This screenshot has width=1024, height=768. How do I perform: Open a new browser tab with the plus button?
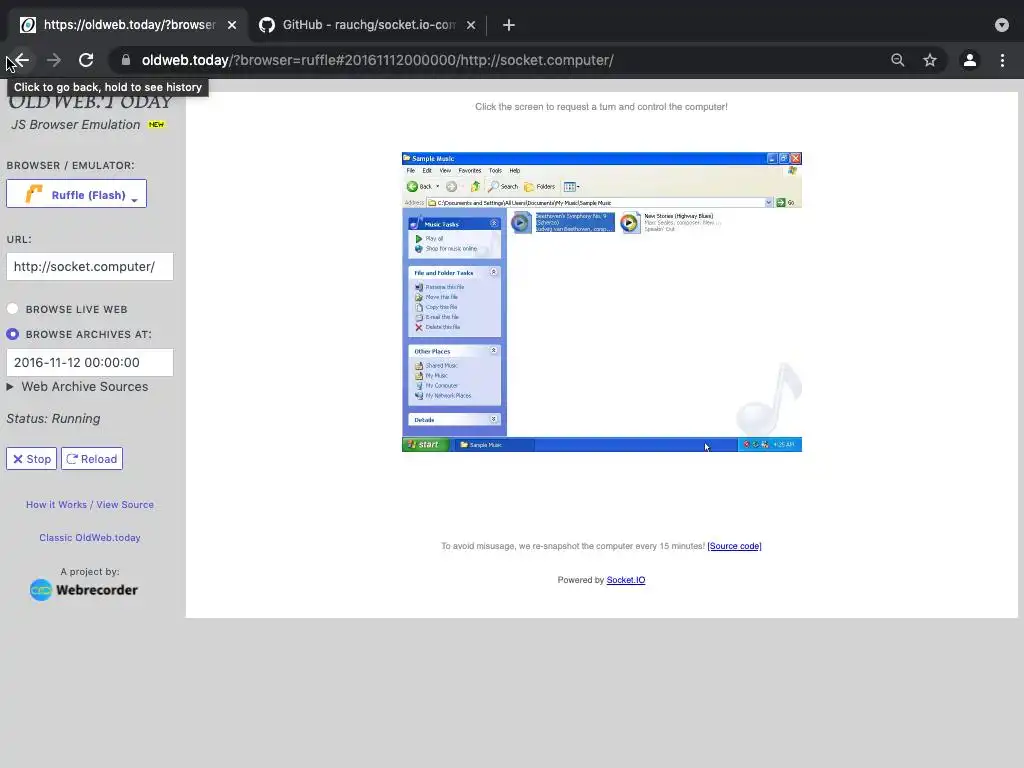[x=509, y=25]
